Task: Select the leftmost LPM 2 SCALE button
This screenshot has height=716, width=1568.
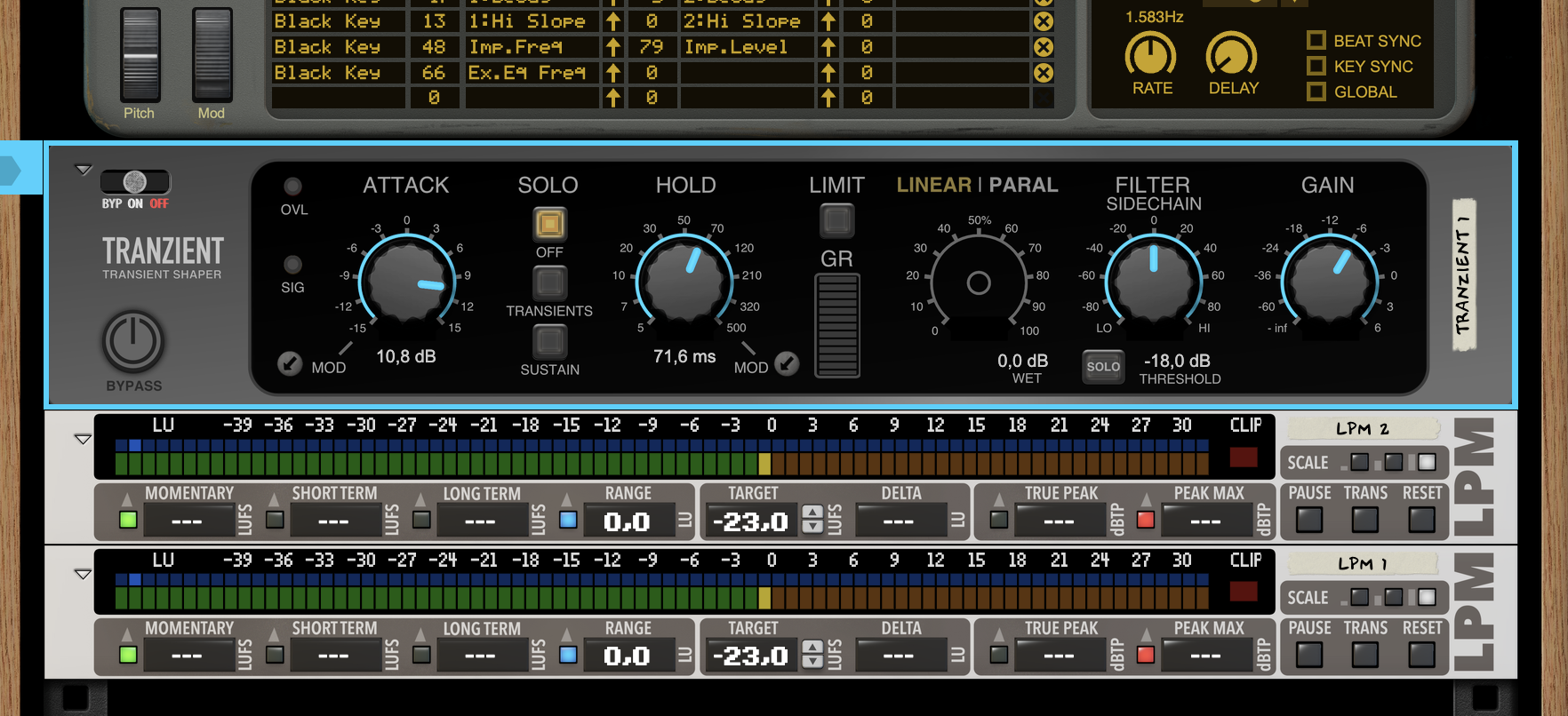Action: pyautogui.click(x=1360, y=462)
